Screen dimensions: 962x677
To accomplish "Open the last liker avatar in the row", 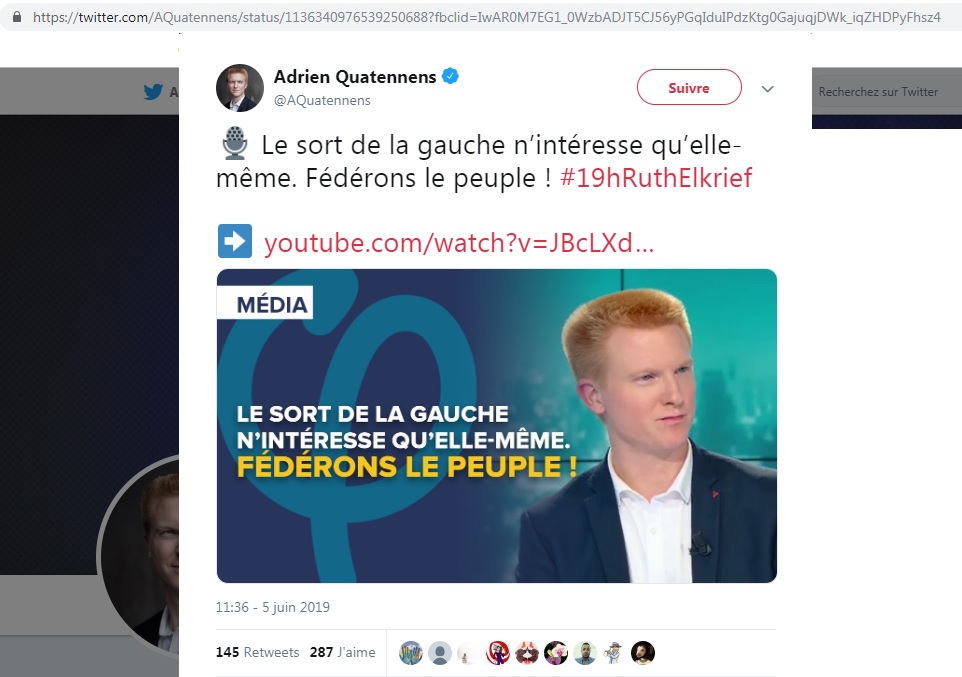I will 643,653.
